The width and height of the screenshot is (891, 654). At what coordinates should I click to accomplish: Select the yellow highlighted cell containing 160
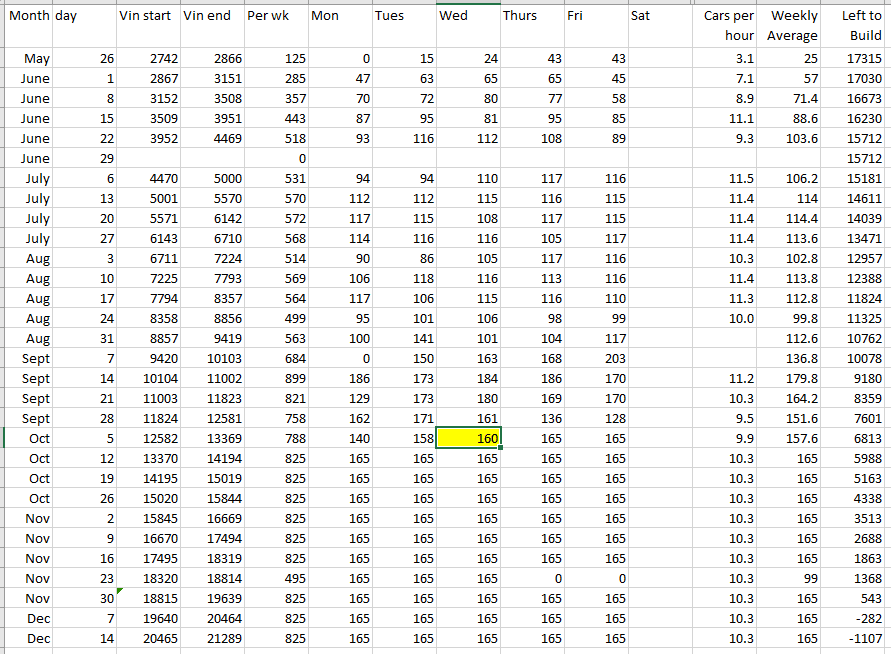(x=468, y=438)
